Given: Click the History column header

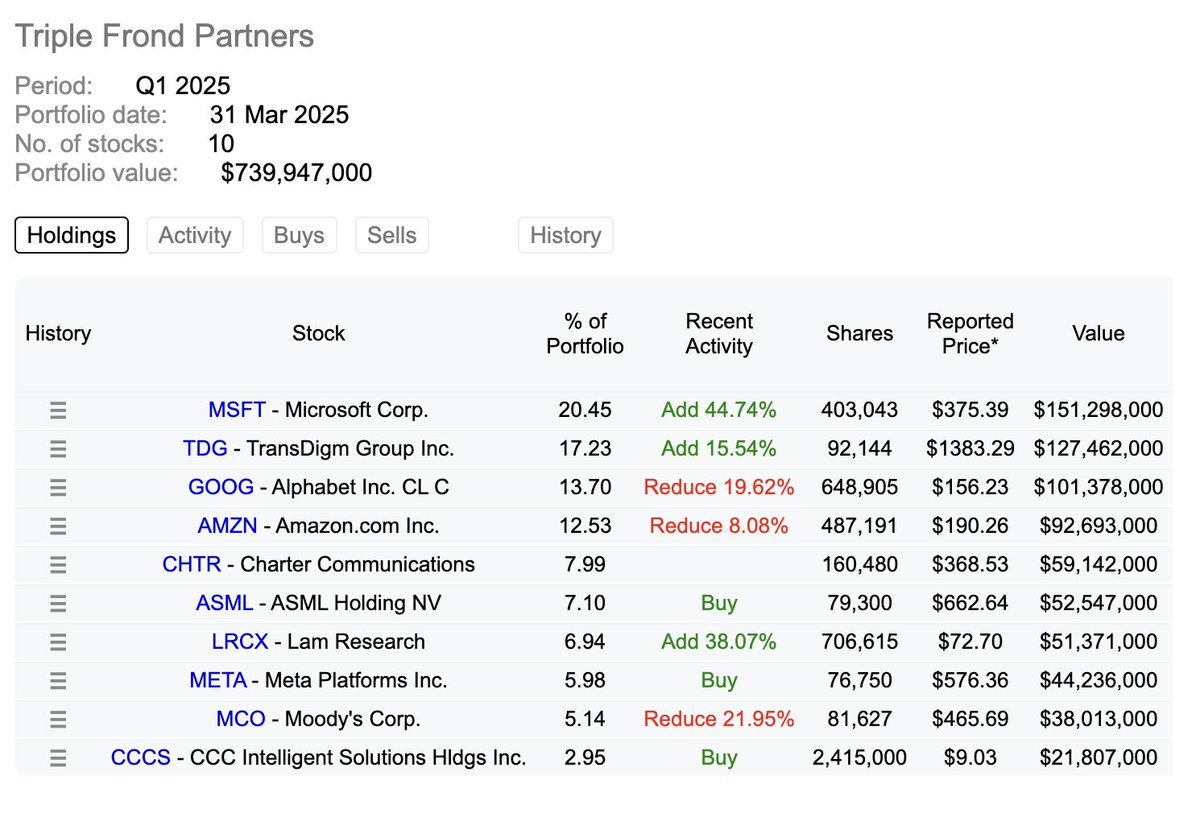Looking at the screenshot, I should (58, 333).
